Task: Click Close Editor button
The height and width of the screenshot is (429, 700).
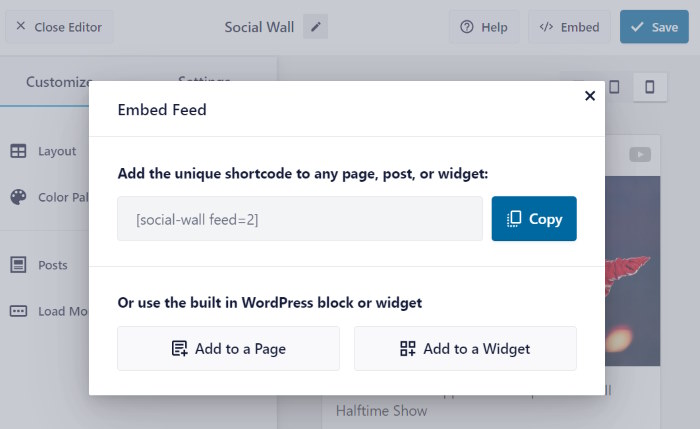Action: coord(59,27)
